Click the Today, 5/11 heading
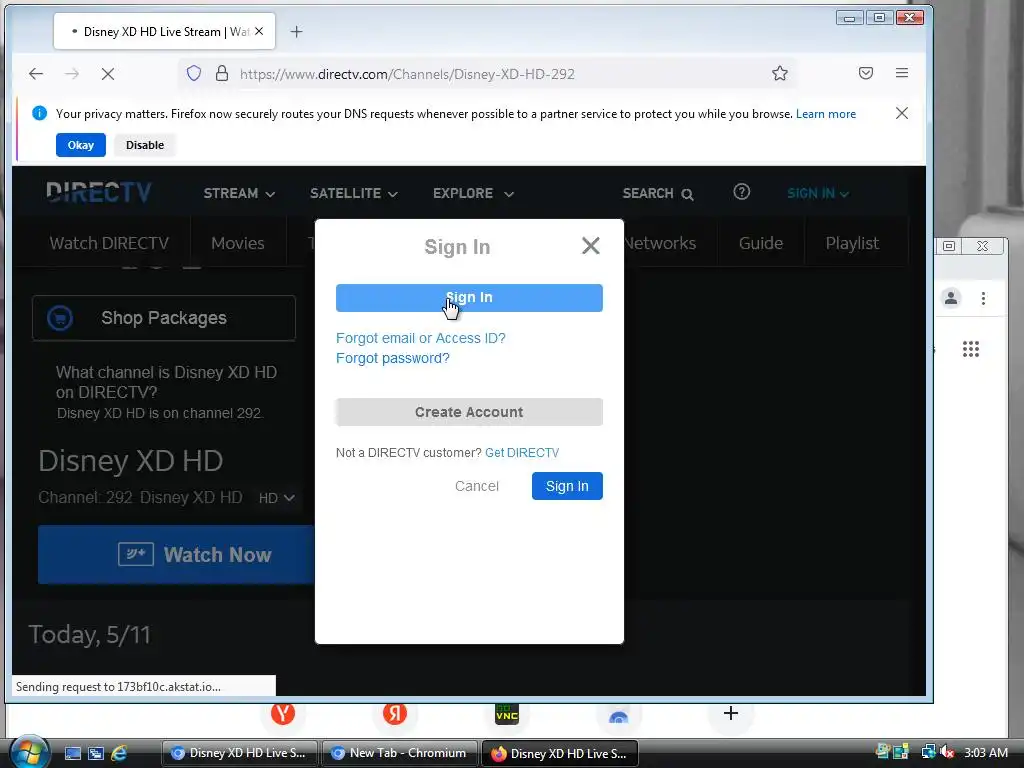This screenshot has height=768, width=1024. coord(89,635)
